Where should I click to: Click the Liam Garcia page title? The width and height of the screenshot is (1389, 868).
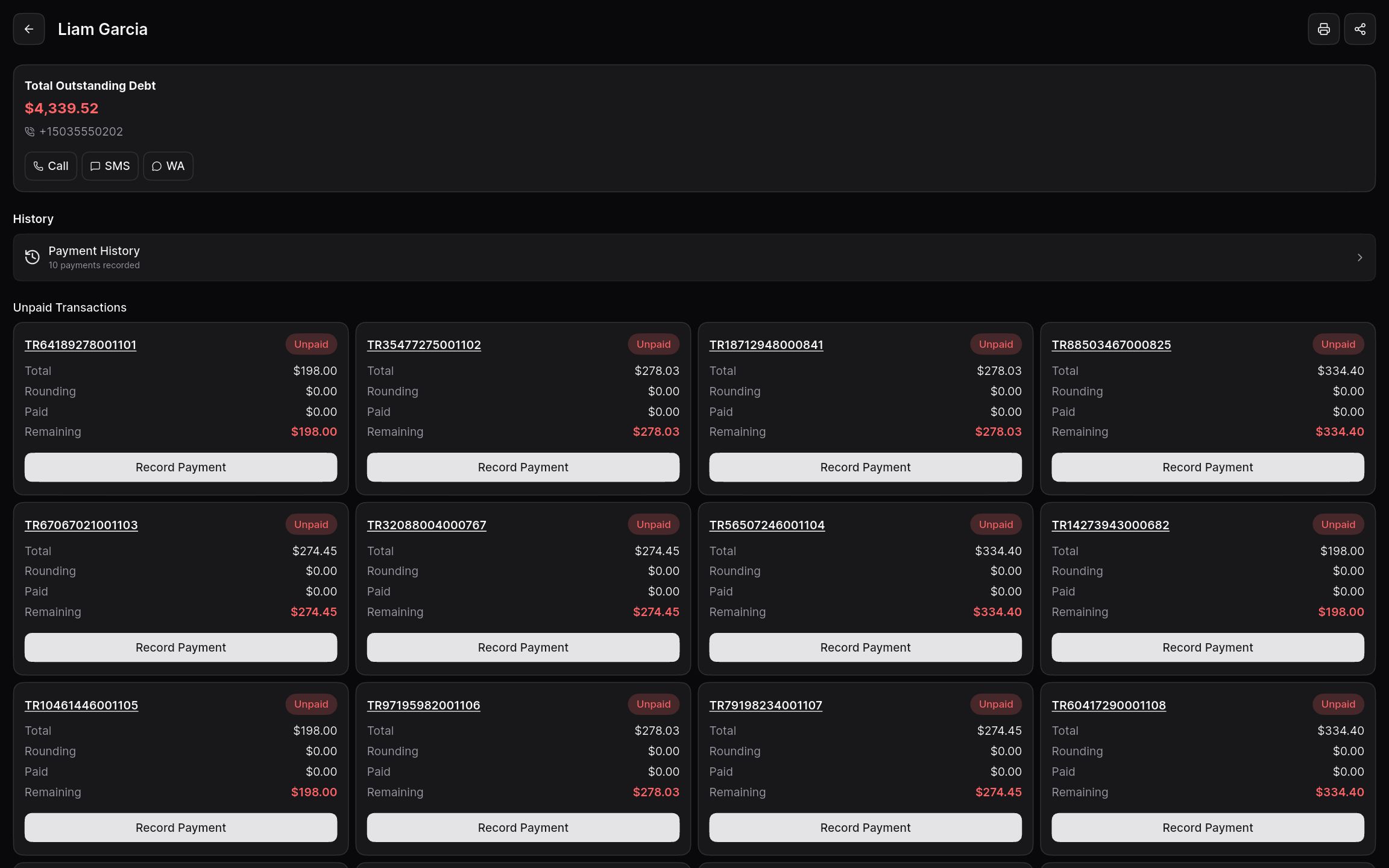102,29
